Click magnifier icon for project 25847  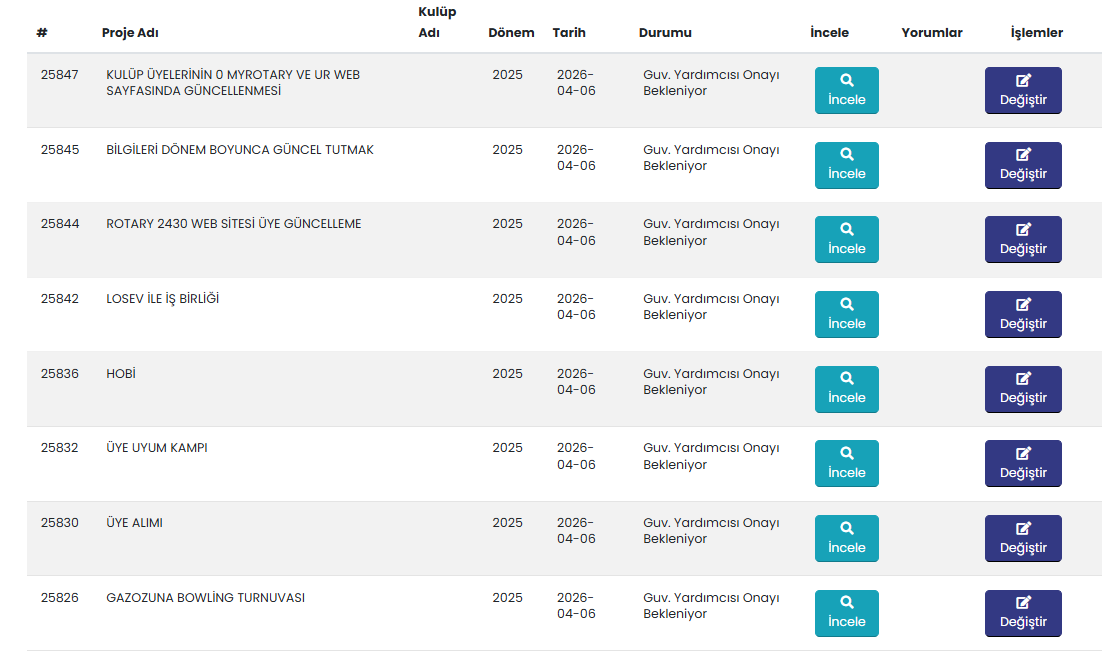click(846, 80)
